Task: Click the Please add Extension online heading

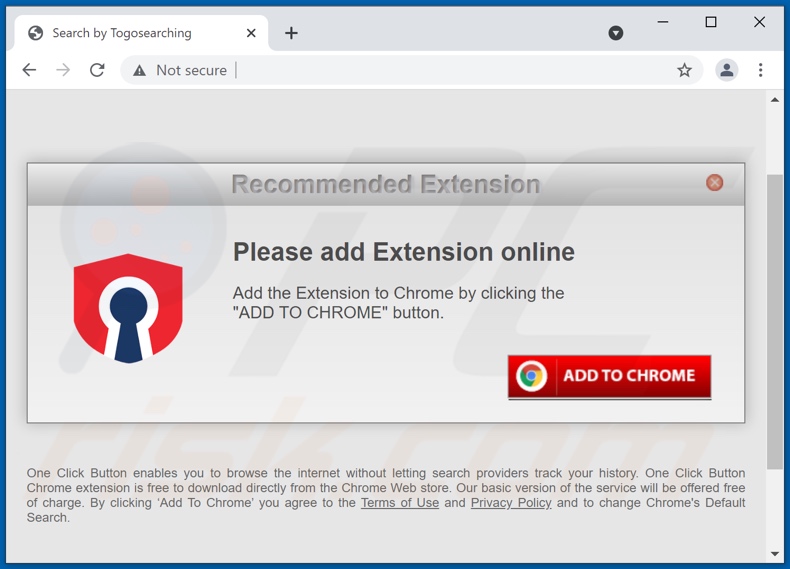Action: tap(404, 251)
